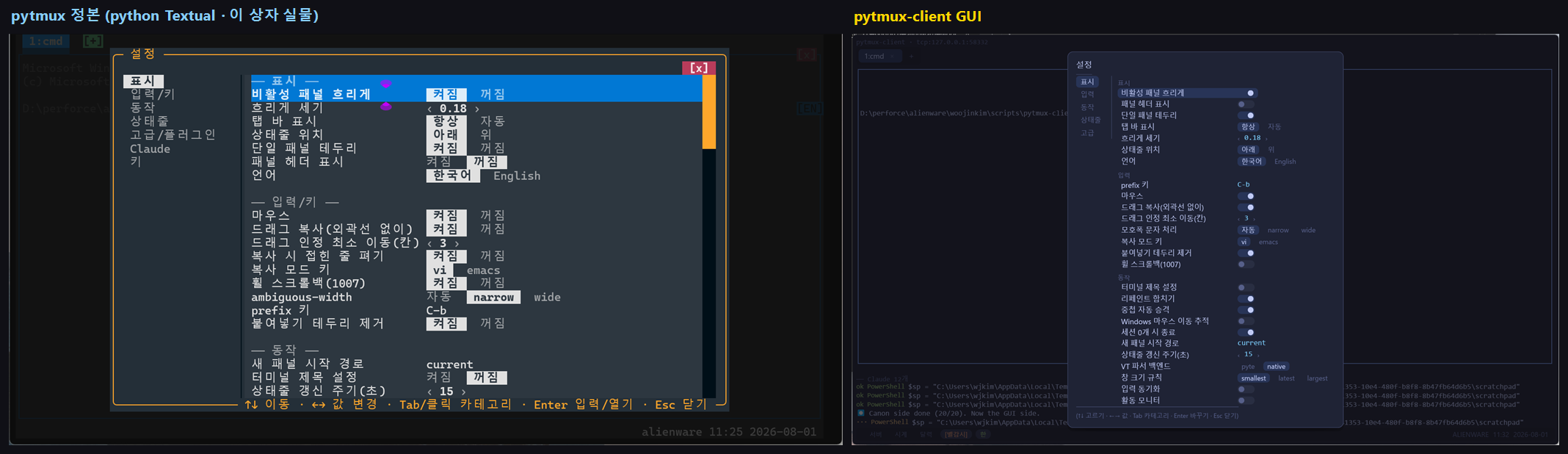Image resolution: width=1568 pixels, height=454 pixels.
Task: Close the Textual settings dialog with [x]
Action: click(699, 68)
